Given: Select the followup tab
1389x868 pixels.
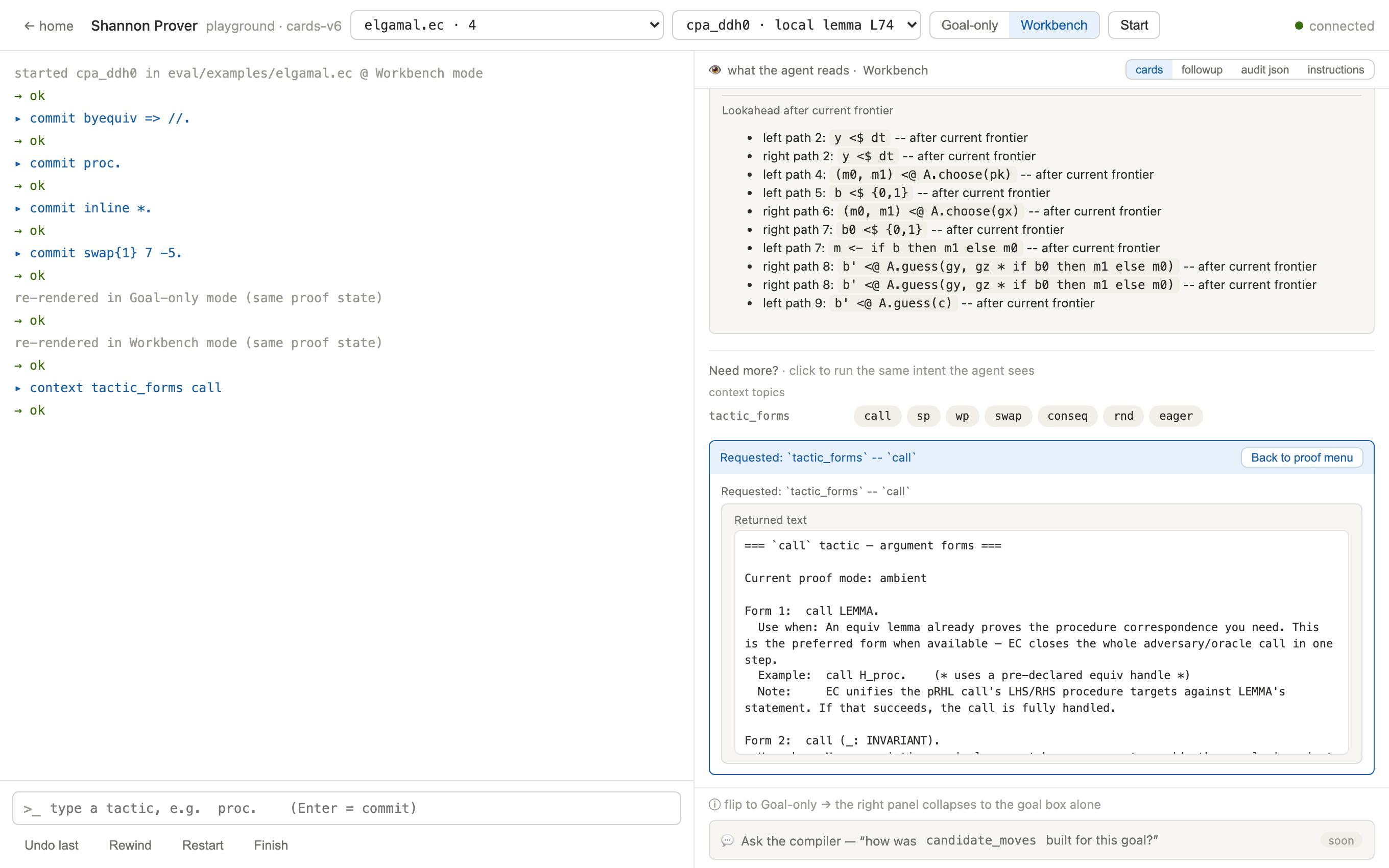Looking at the screenshot, I should [1201, 70].
